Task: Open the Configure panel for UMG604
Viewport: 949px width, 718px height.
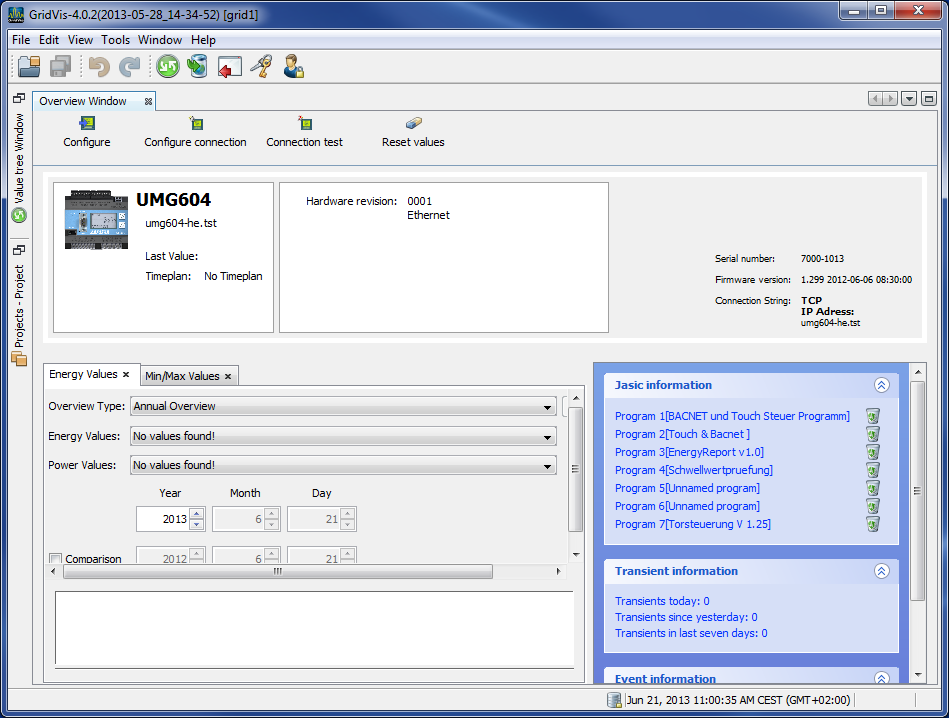Action: click(x=86, y=131)
